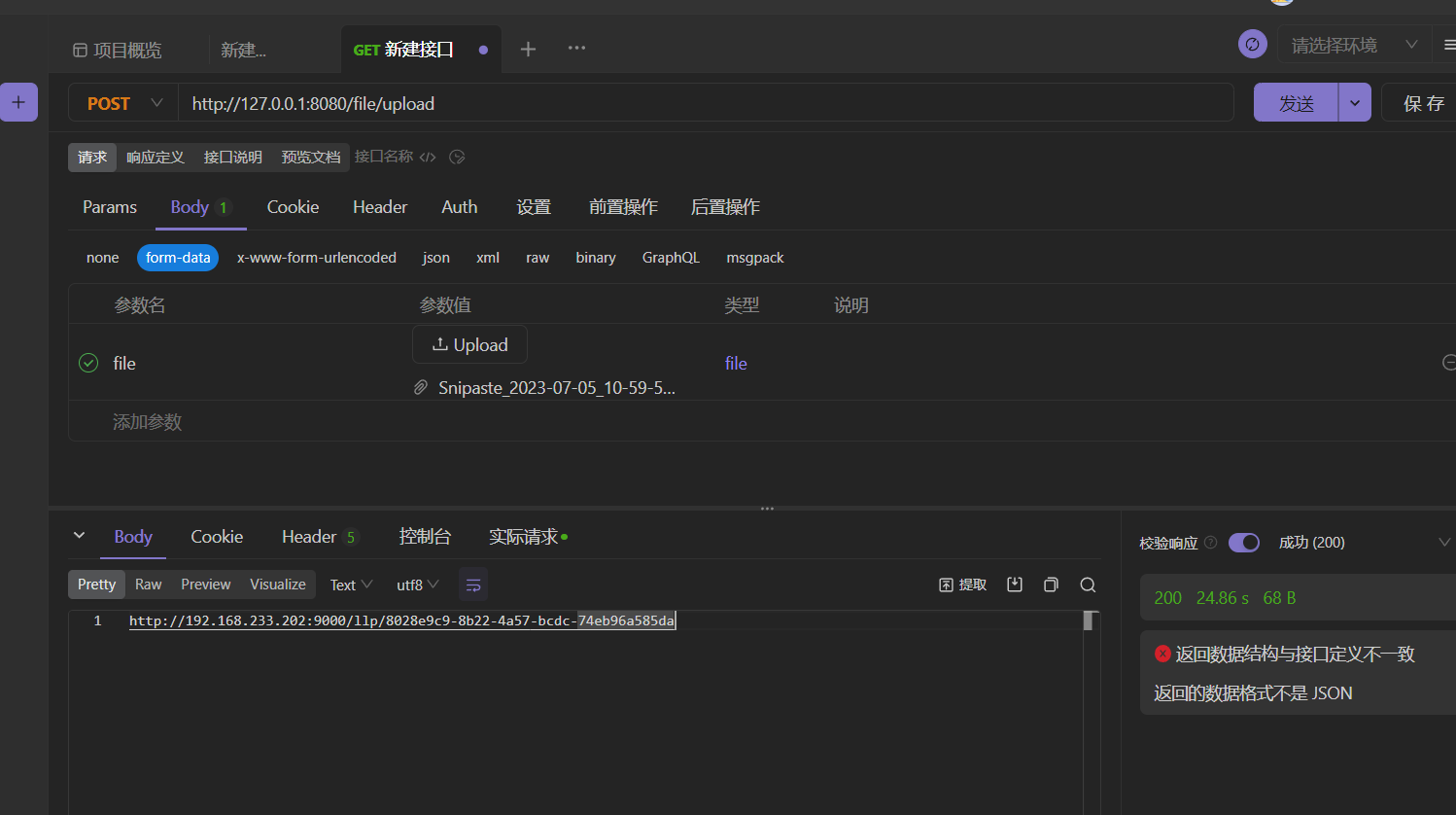The image size is (1456, 815).
Task: Click the 添加参数 add parameter field
Action: [148, 422]
